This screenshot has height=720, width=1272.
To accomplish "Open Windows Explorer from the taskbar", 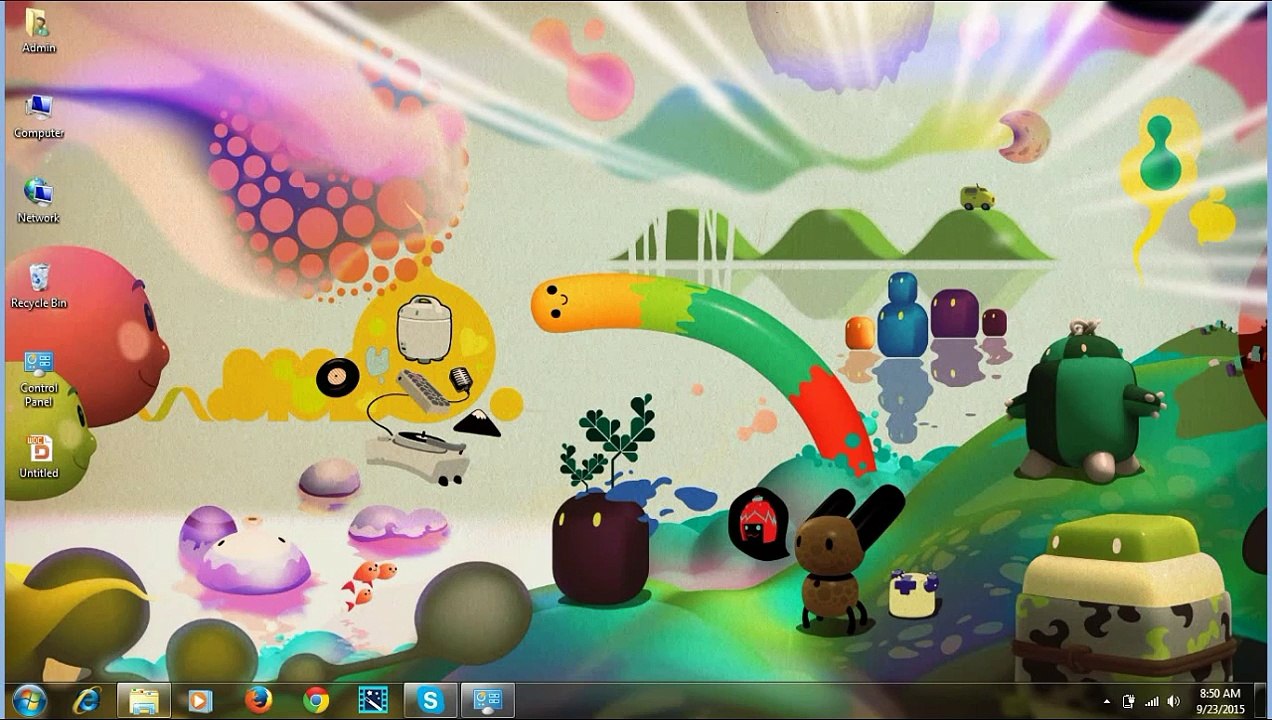I will (144, 701).
